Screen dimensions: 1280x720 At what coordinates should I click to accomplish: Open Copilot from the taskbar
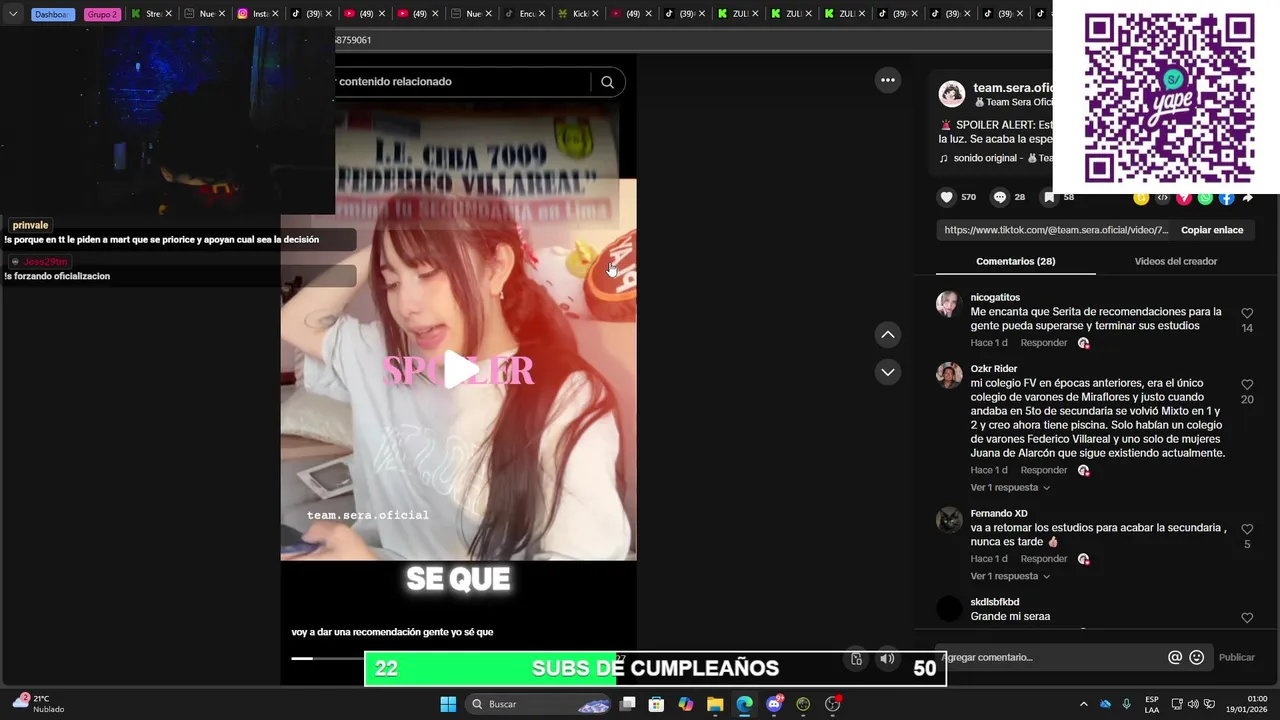tap(685, 704)
